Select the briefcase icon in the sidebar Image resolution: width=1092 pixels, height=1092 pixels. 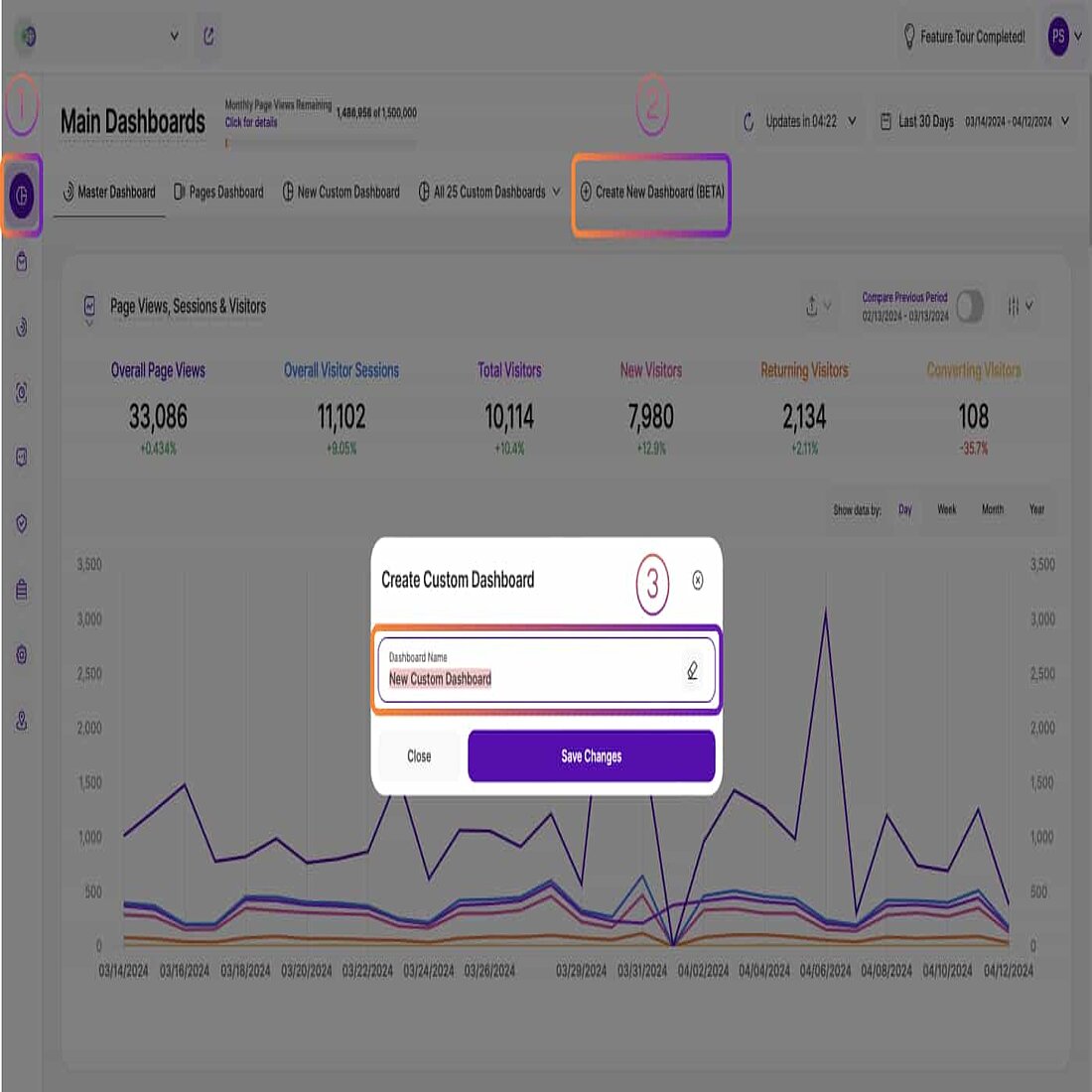click(20, 590)
